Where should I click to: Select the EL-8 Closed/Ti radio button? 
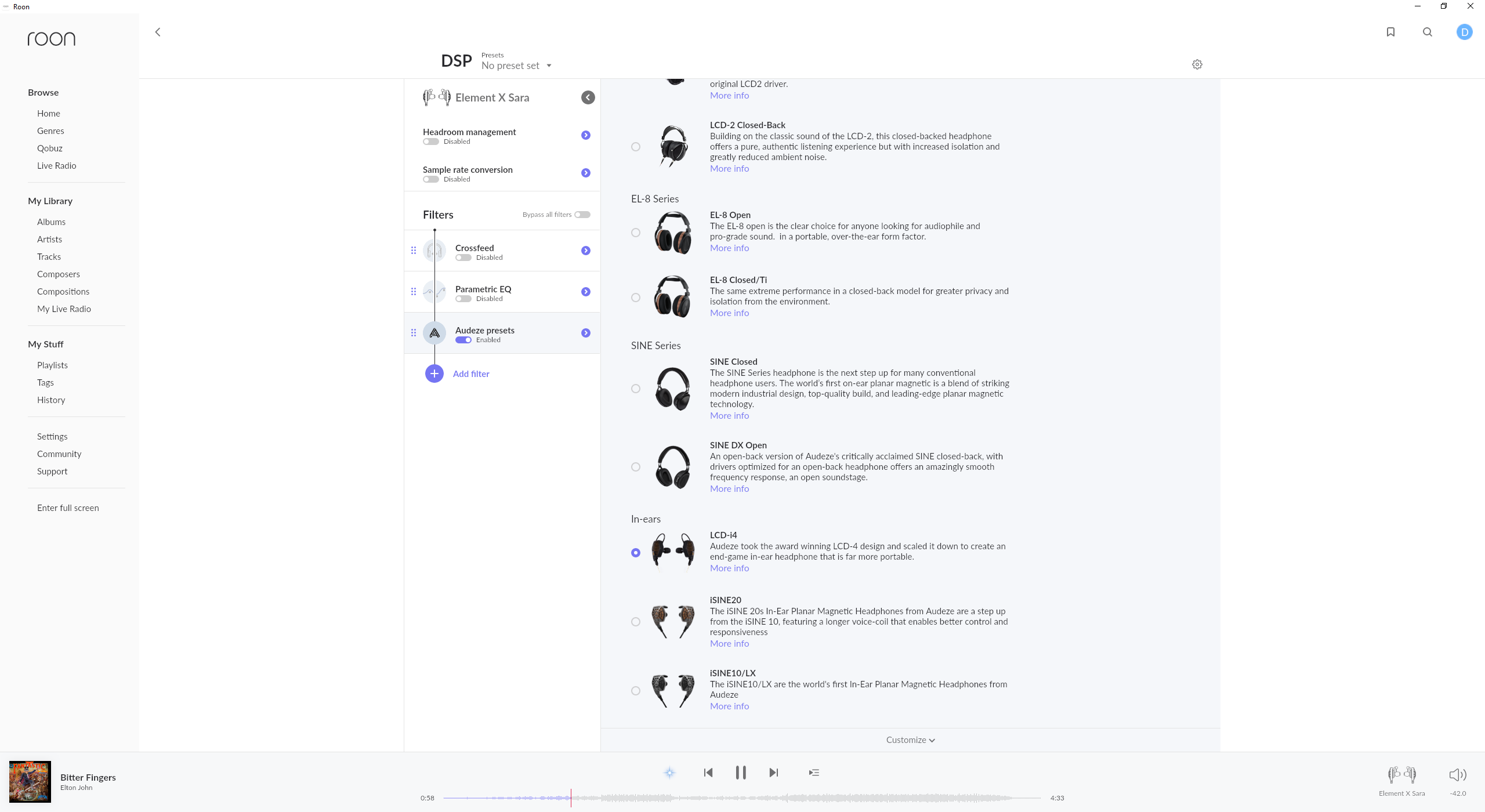click(636, 298)
